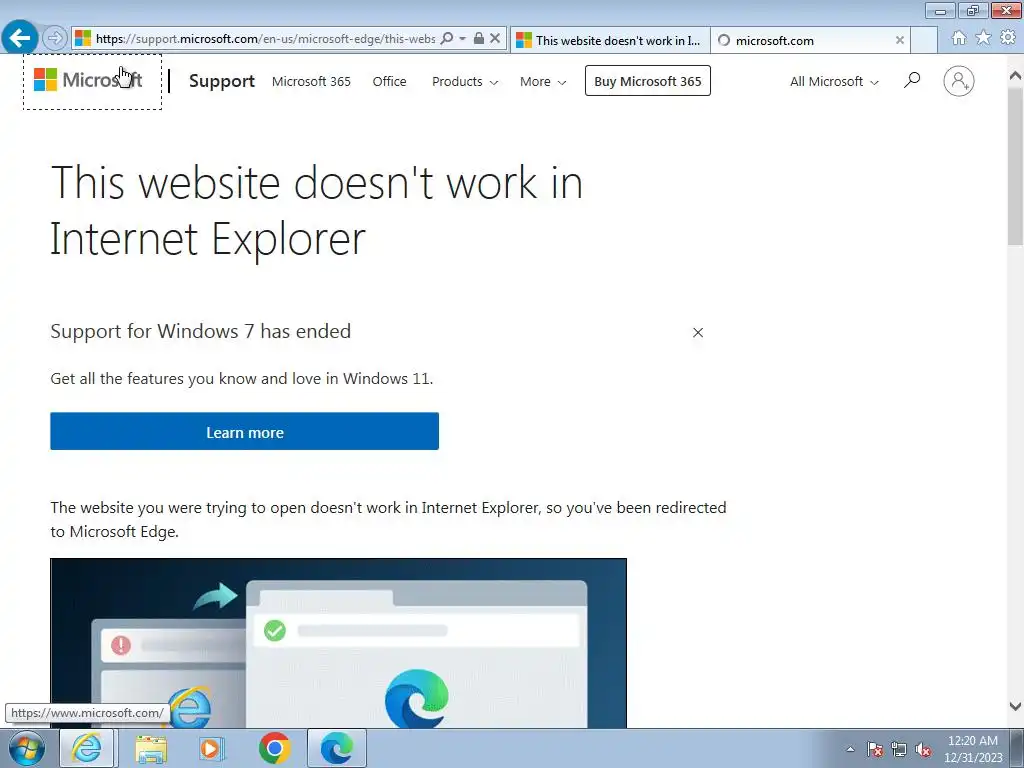Screen dimensions: 1024x768
Task: Open Favorites star icon
Action: [x=983, y=38]
